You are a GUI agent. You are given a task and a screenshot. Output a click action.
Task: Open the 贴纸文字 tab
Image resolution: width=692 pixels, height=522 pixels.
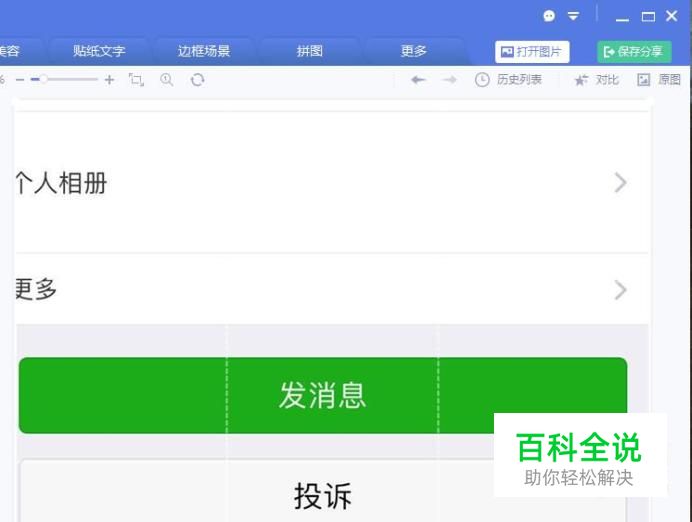point(99,51)
